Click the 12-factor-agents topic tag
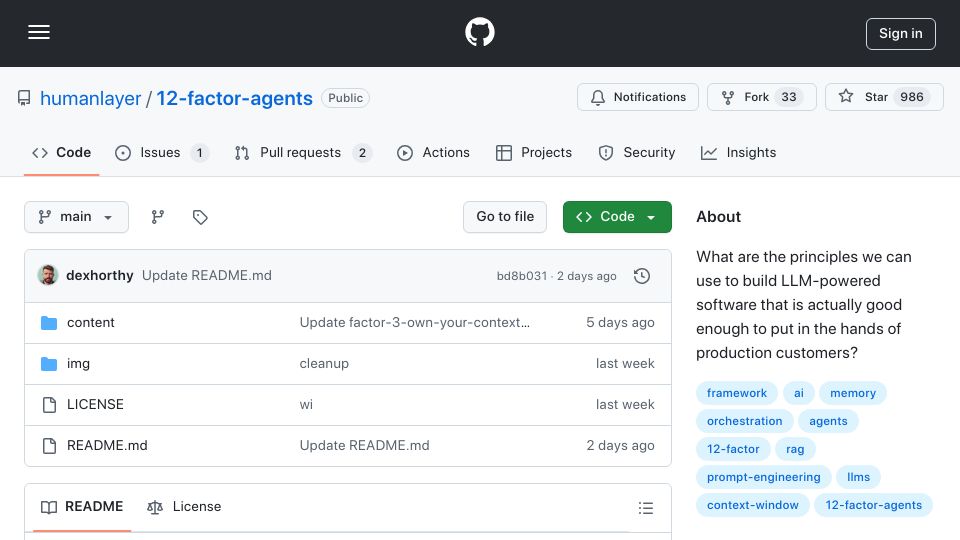 click(x=873, y=505)
